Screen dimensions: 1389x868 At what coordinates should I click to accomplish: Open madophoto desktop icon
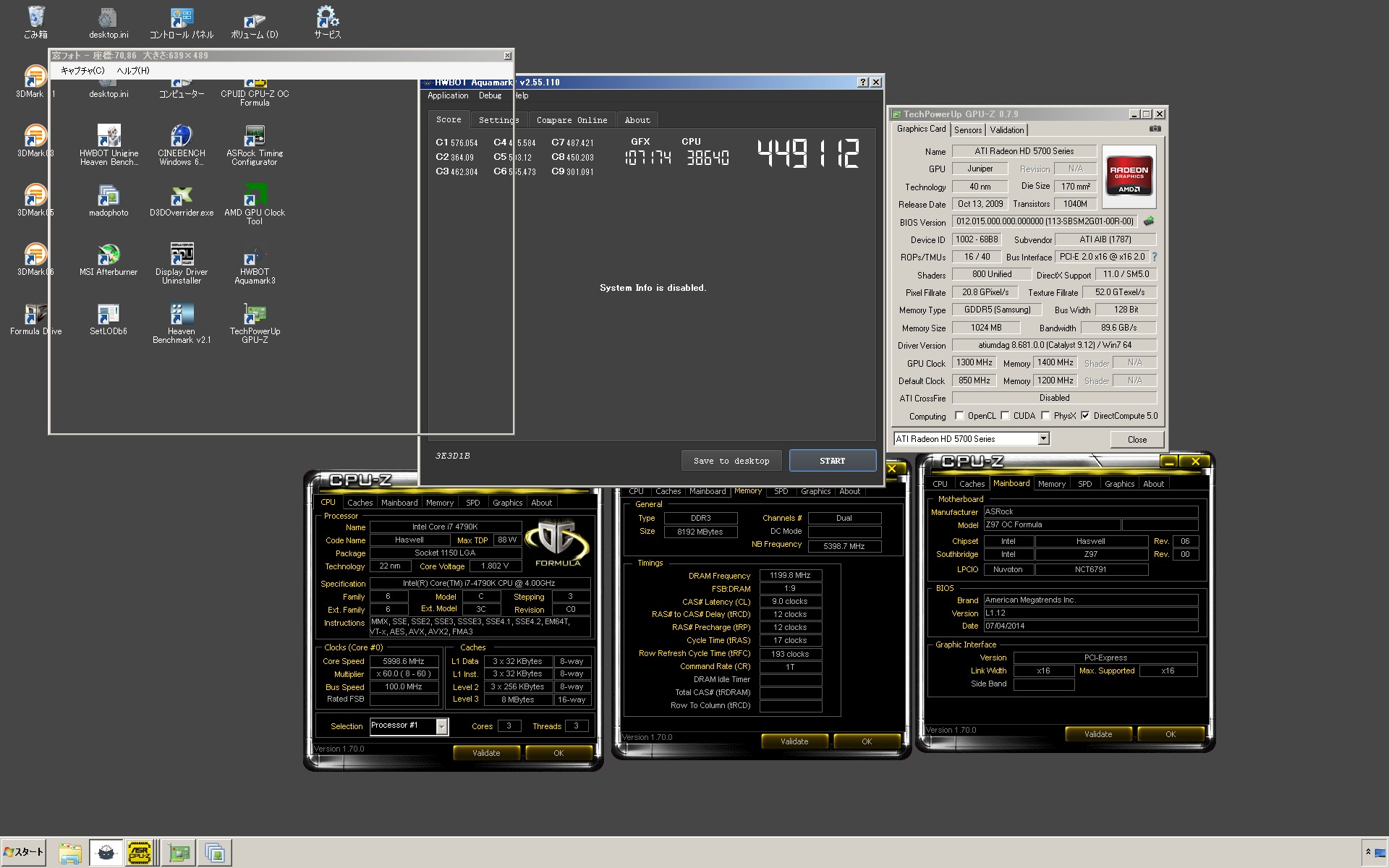109,201
